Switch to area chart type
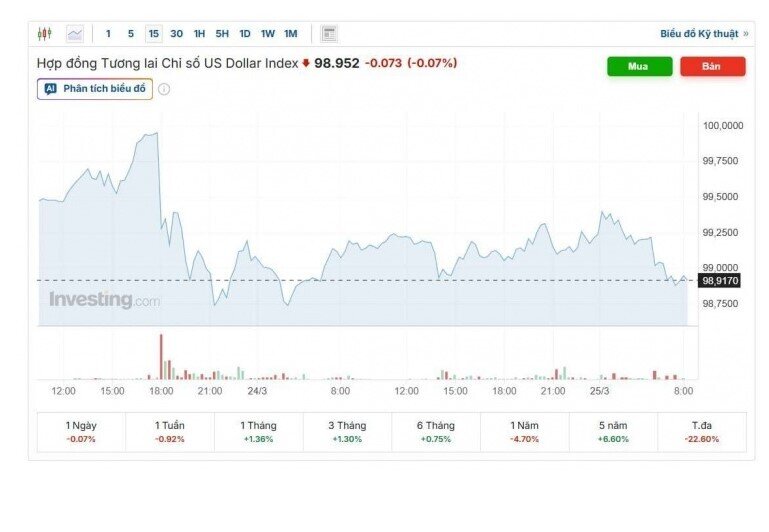Image resolution: width=769 pixels, height=532 pixels. coord(75,34)
